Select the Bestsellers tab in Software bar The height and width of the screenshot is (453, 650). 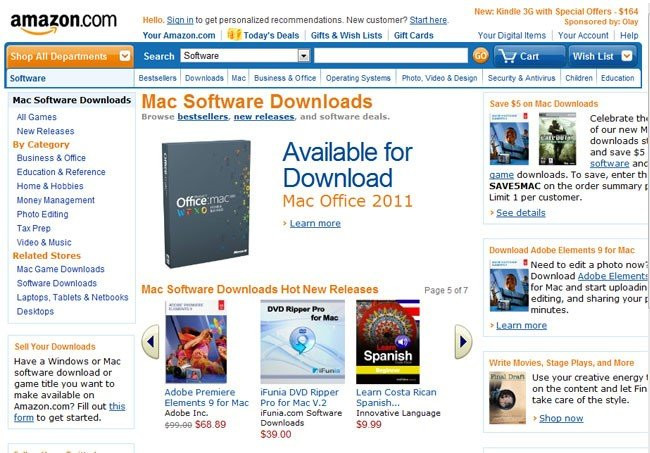tap(157, 78)
